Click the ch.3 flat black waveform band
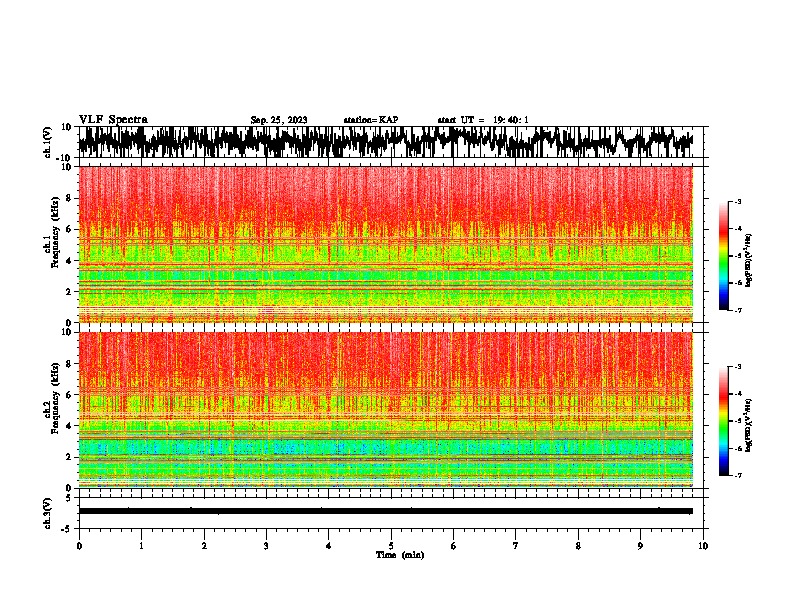 [385, 511]
